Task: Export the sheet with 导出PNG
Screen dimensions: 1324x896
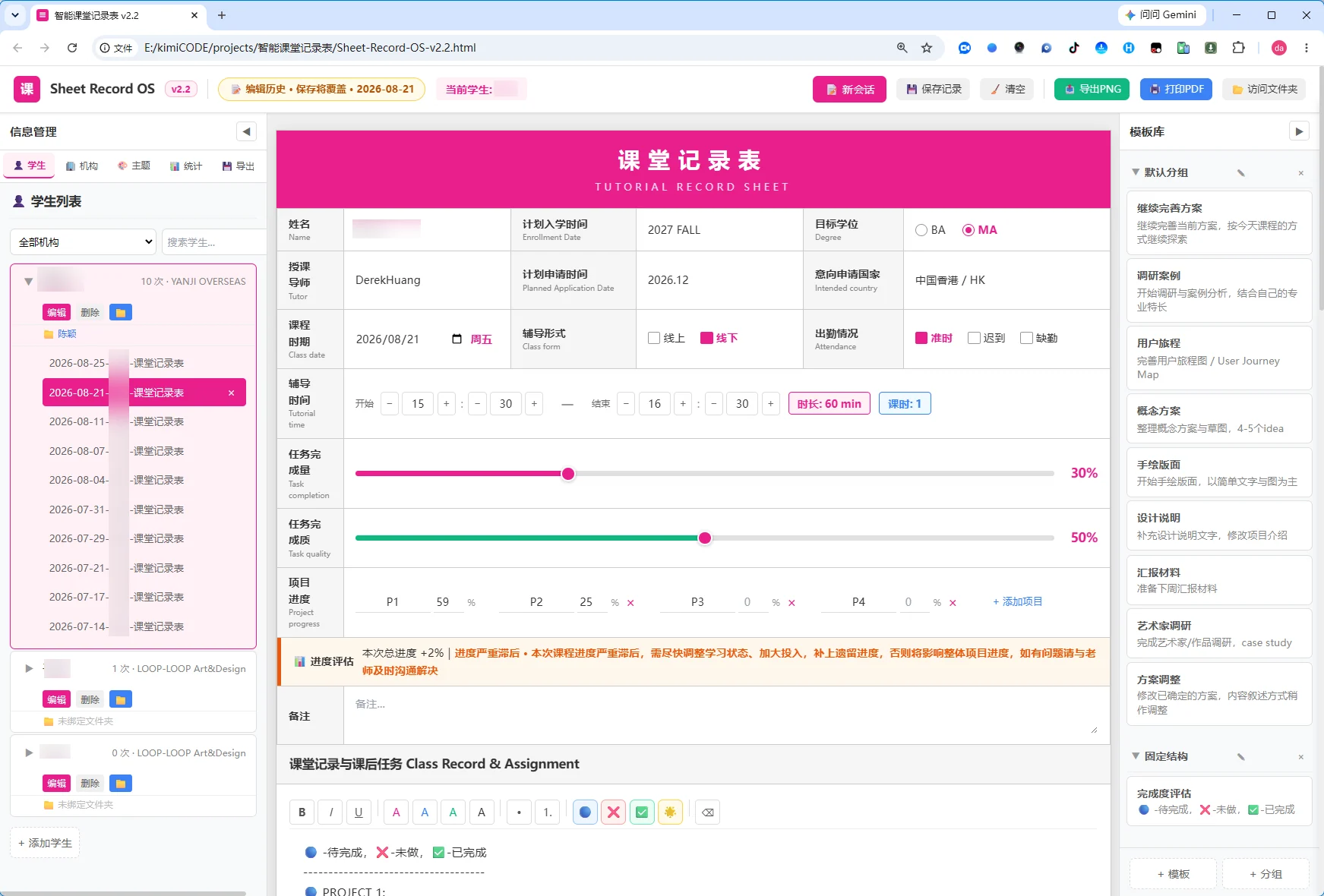Action: point(1092,89)
